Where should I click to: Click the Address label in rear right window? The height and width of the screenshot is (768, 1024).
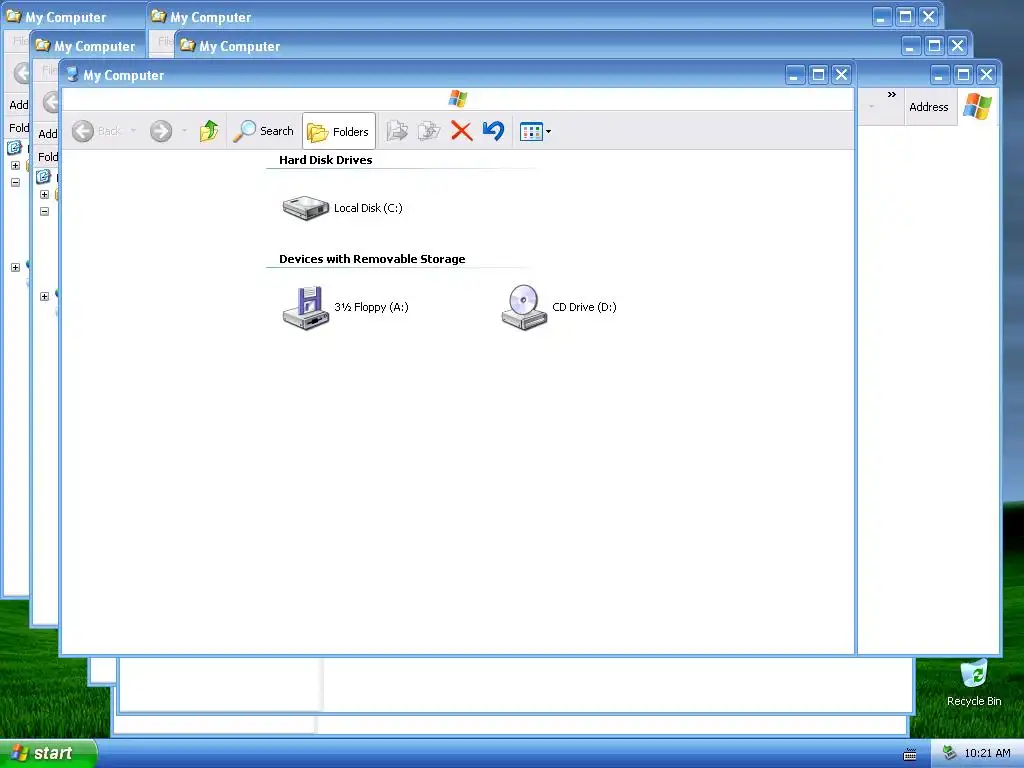click(x=929, y=107)
